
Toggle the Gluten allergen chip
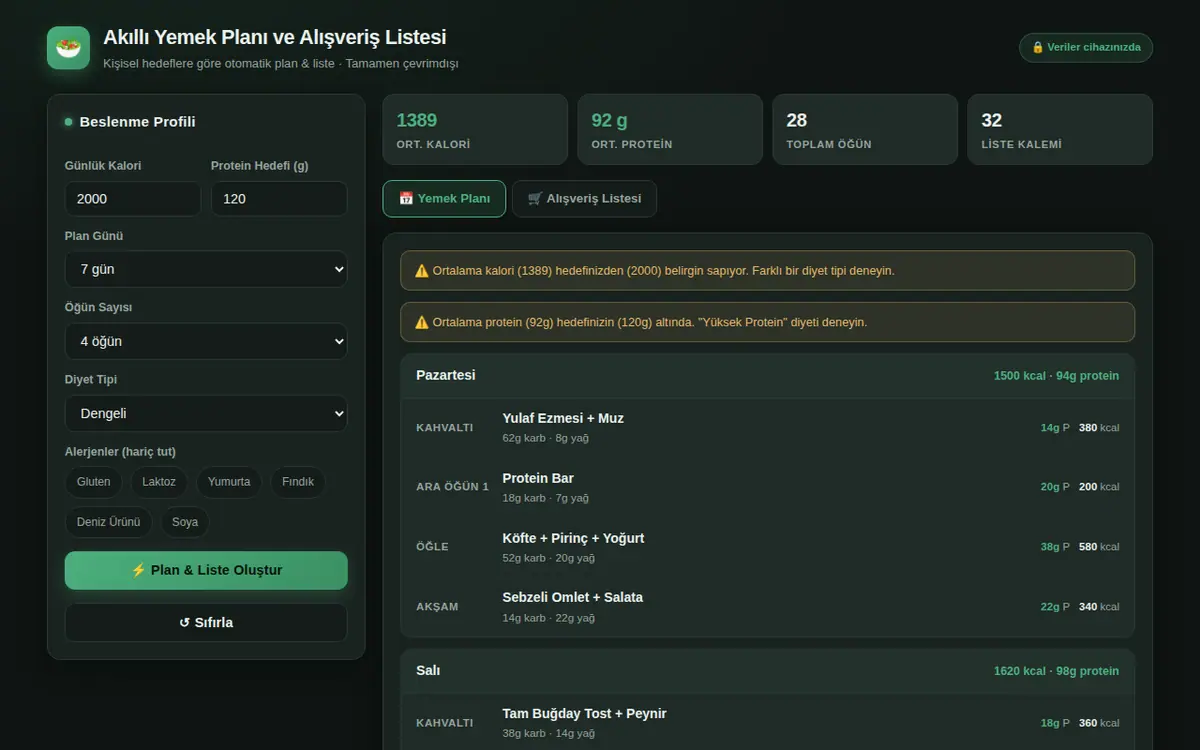click(94, 482)
